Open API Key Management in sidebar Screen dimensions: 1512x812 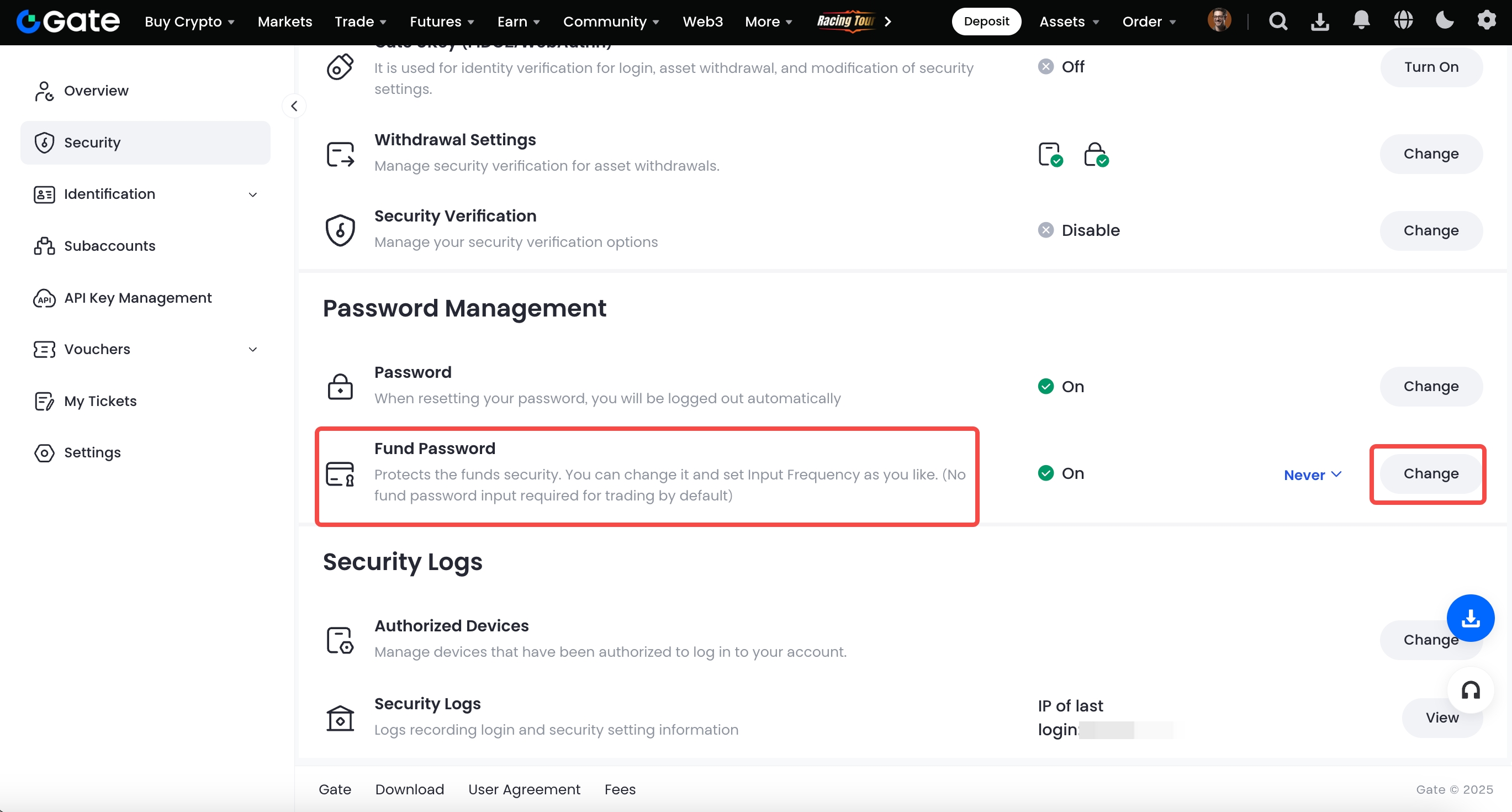(138, 298)
